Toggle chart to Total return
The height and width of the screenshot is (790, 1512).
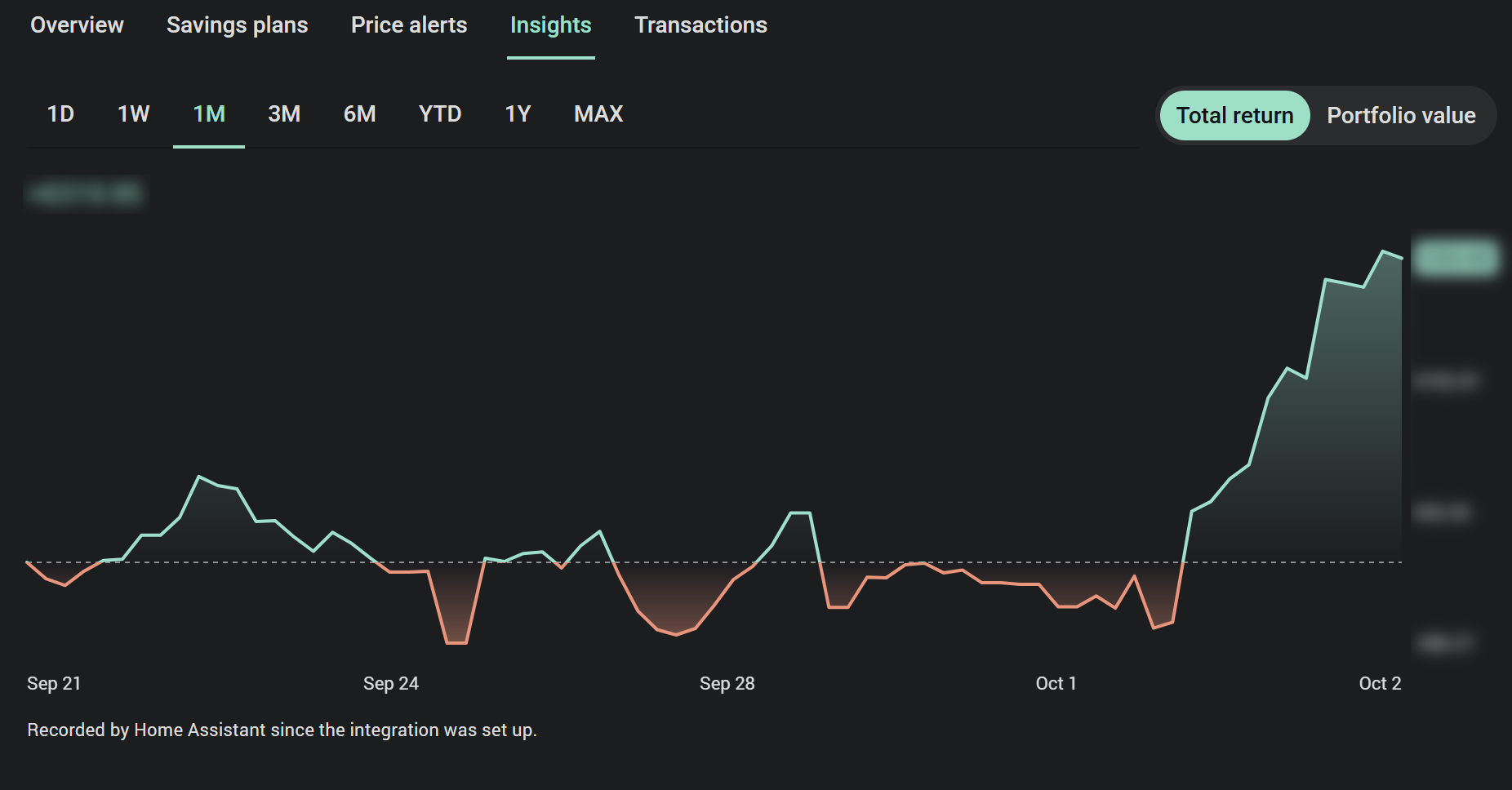(x=1234, y=115)
